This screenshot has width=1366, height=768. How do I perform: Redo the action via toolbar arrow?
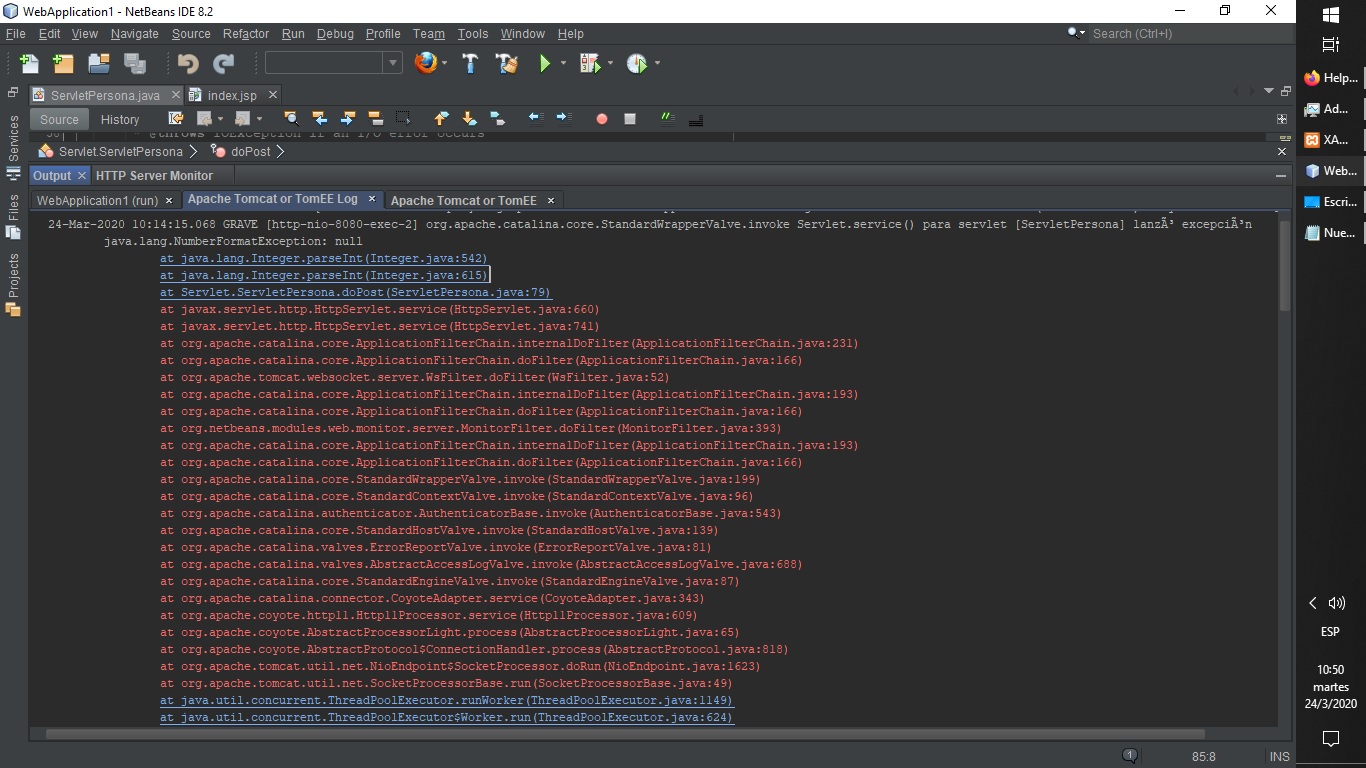click(223, 64)
